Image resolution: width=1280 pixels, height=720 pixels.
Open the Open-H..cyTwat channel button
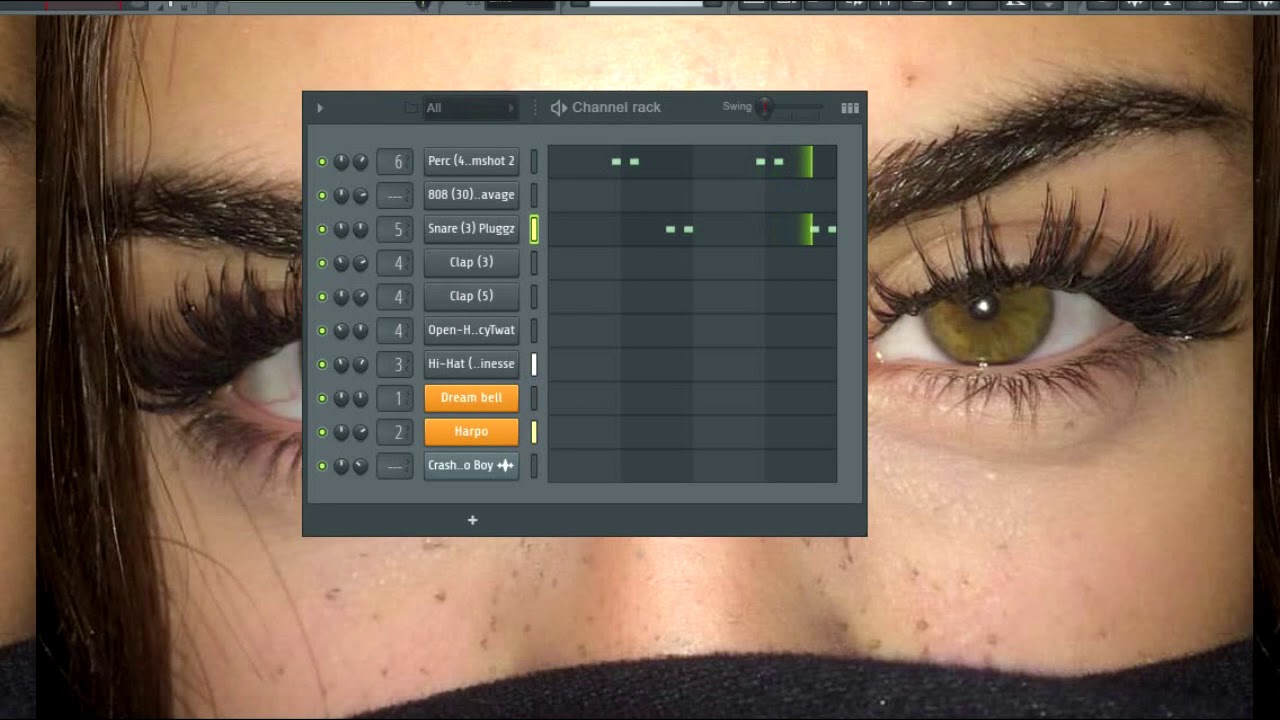click(x=471, y=330)
